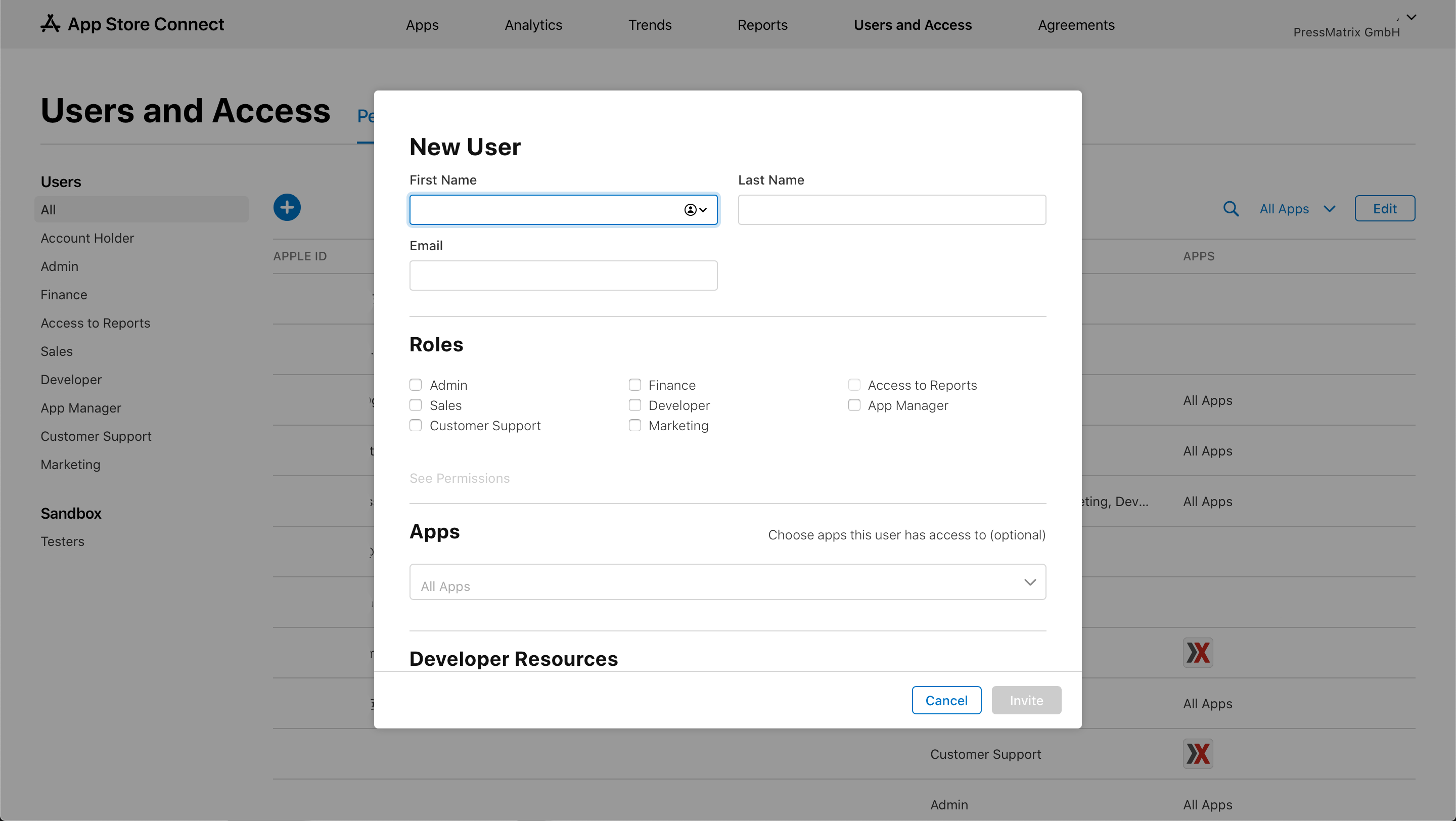Open the Analytics tab in top navigation
Image resolution: width=1456 pixels, height=821 pixels.
click(533, 25)
